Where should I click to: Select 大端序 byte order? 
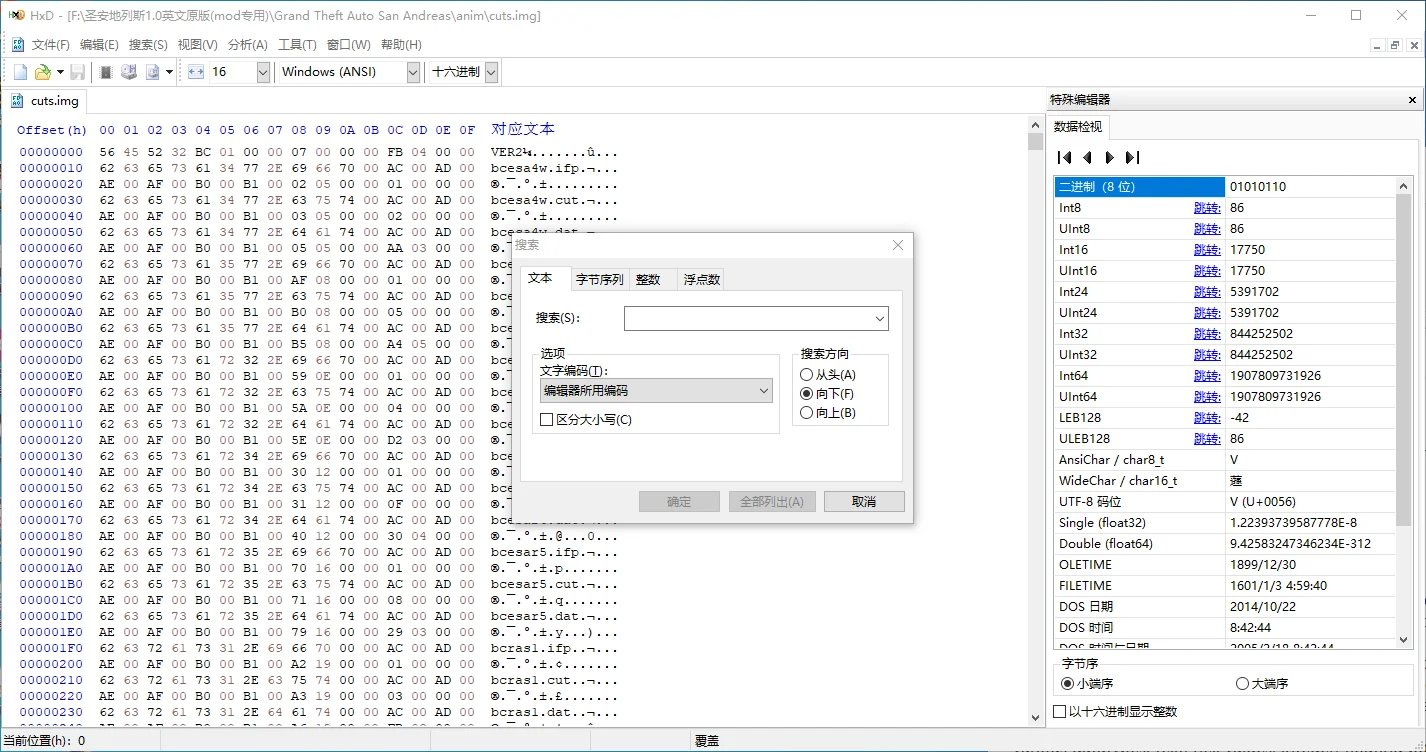(x=1262, y=684)
